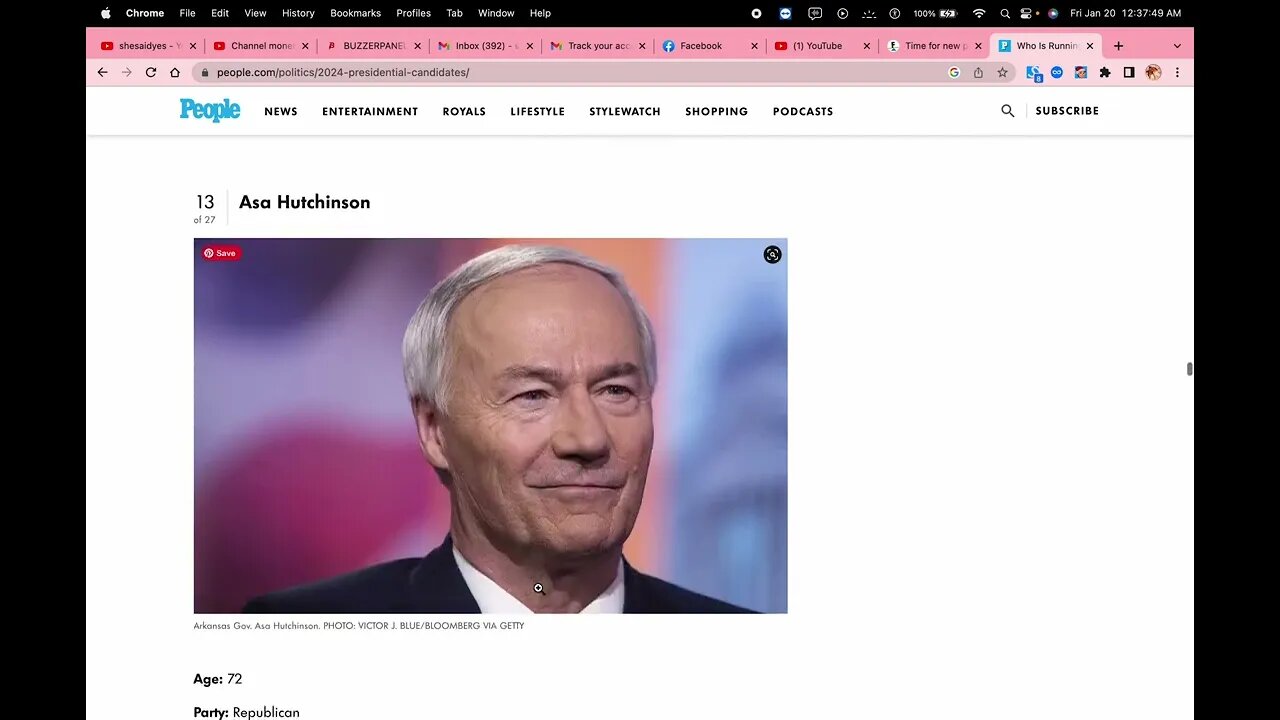Reload the current page
1280x720 pixels.
[x=151, y=72]
